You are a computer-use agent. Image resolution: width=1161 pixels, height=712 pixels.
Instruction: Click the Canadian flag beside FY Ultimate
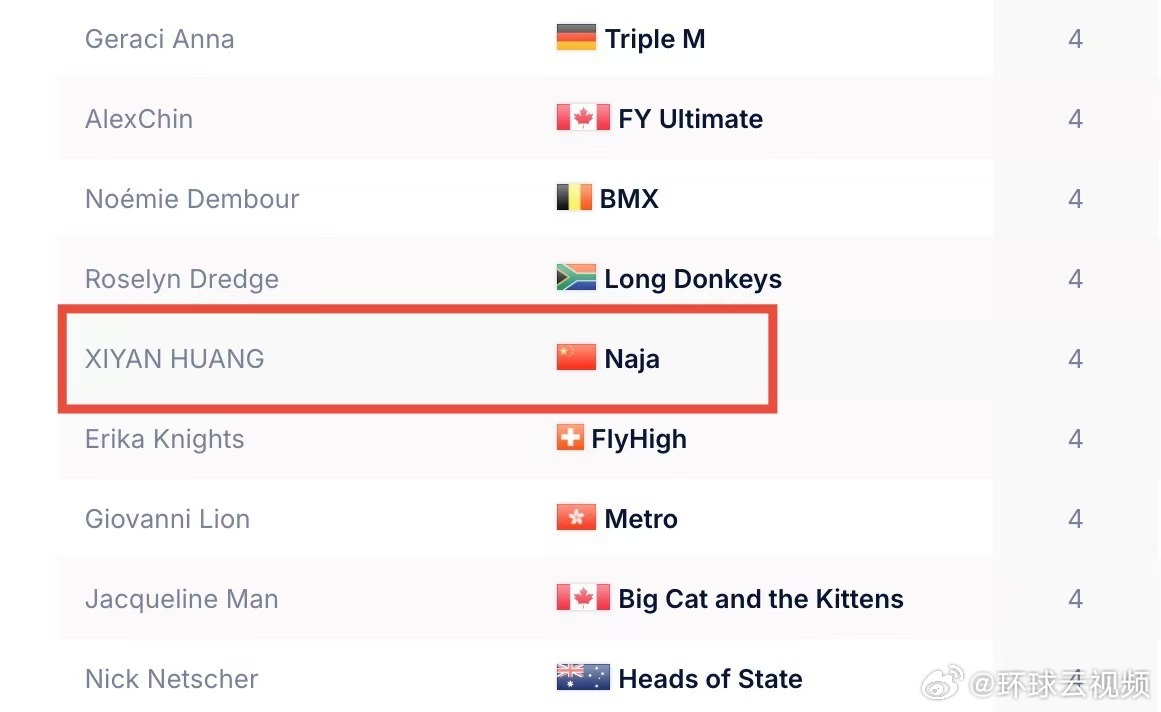coord(583,118)
